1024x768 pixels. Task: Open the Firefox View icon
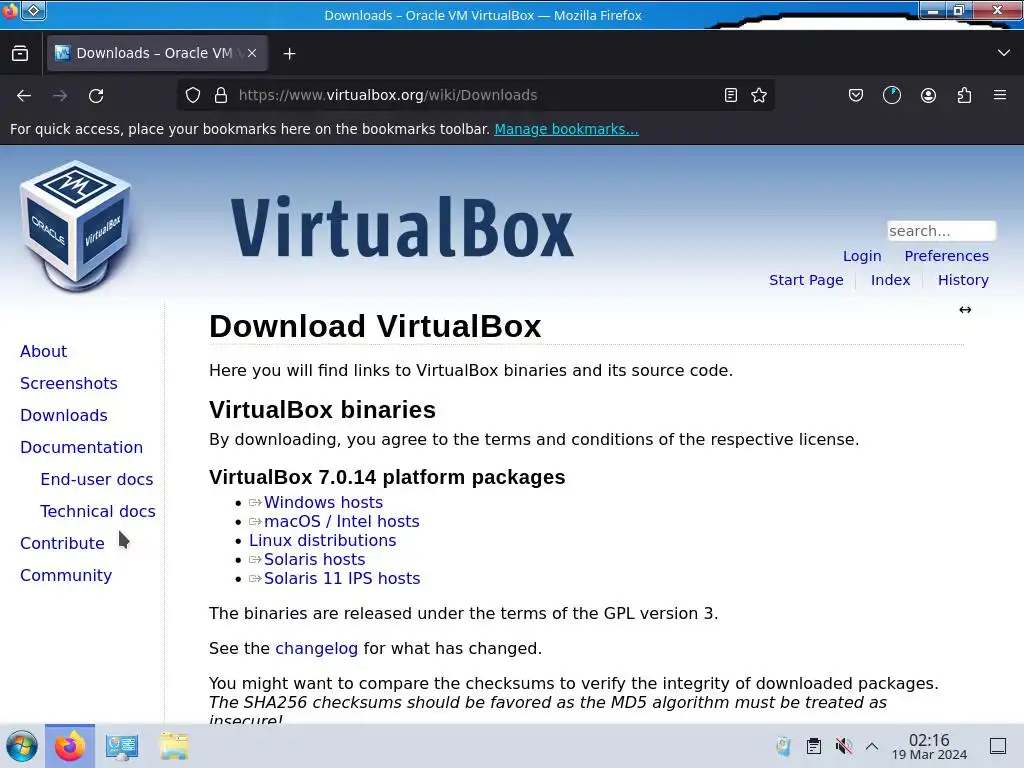20,54
